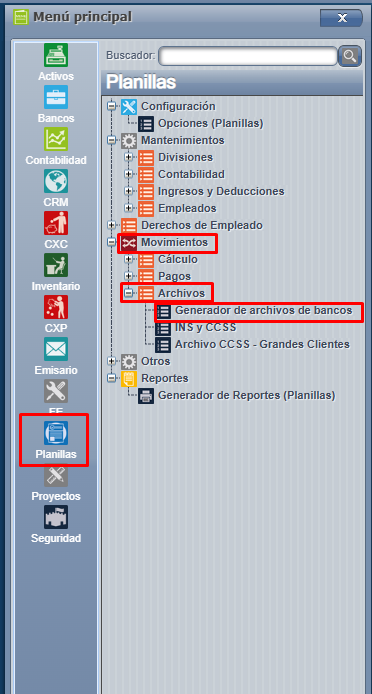Screen dimensions: 372x694
Task: Click the Generador de Reportes printer icon
Action: coord(146,395)
